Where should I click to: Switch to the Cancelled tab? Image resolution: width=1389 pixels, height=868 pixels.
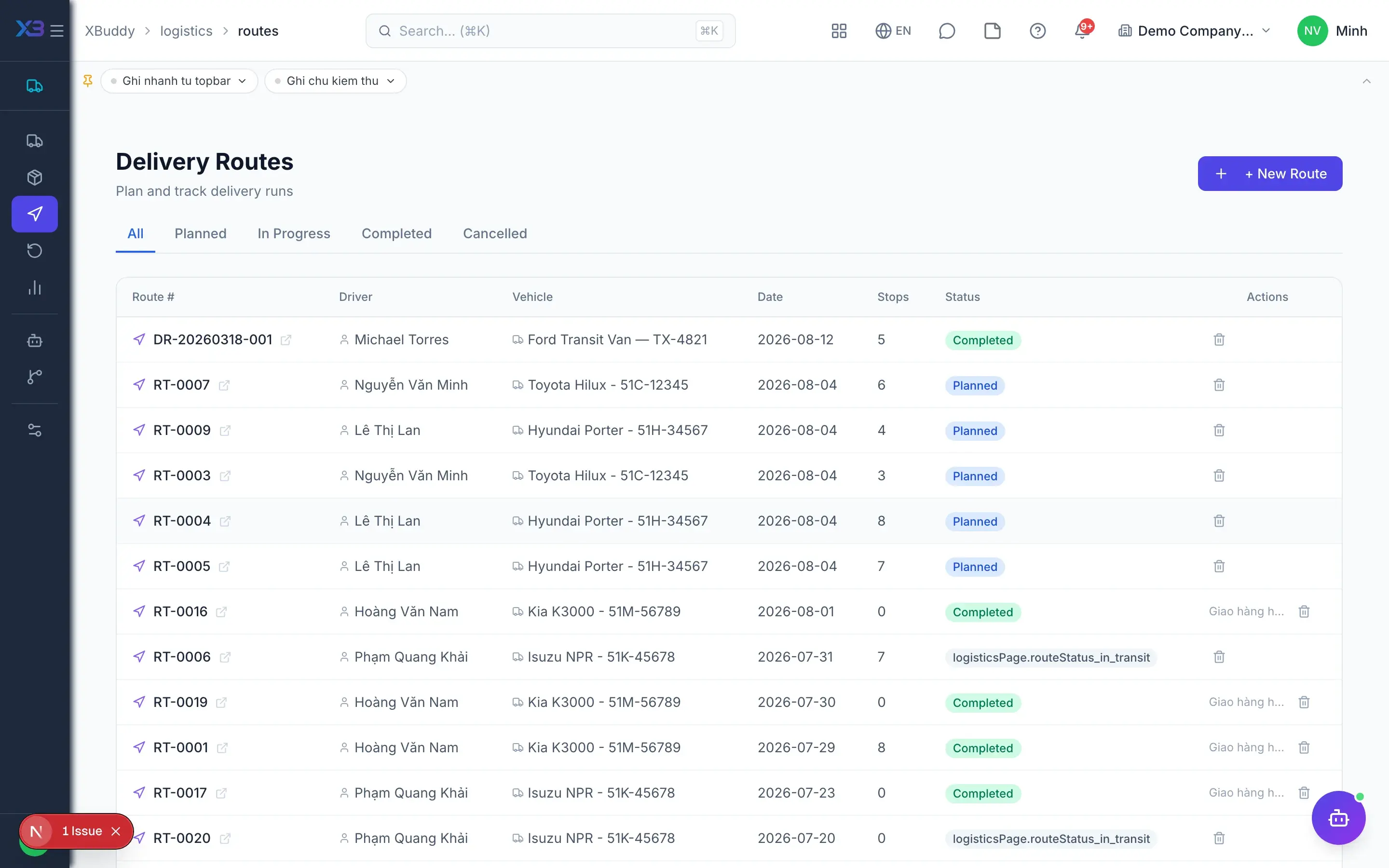495,234
